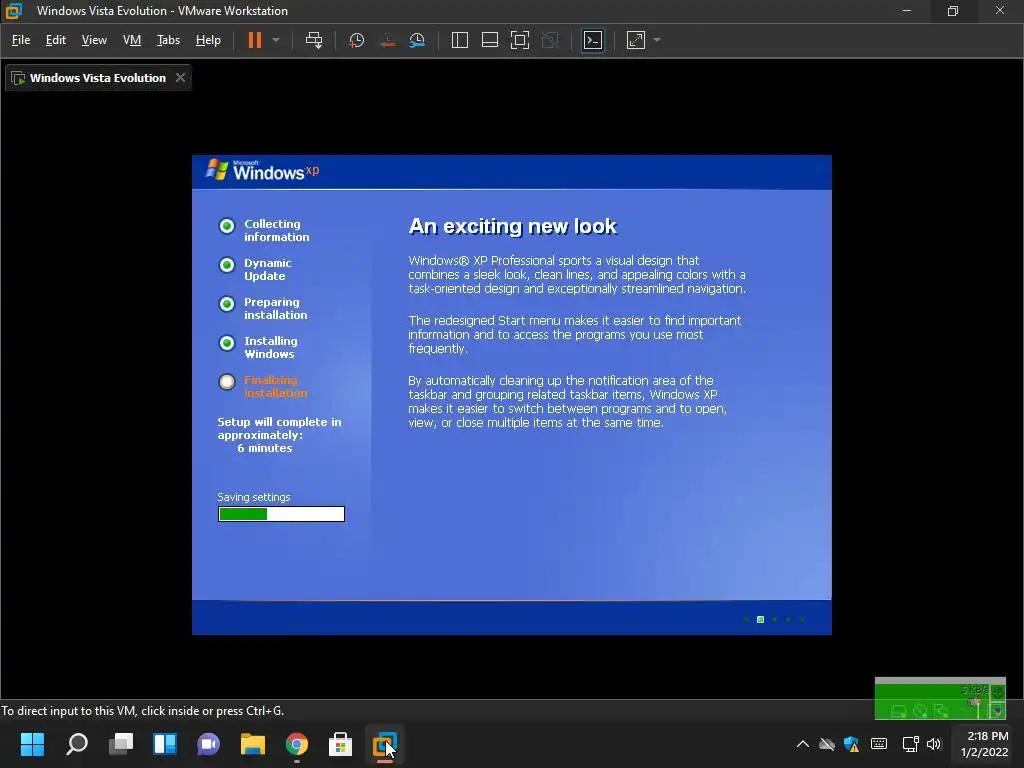Click the '6 minutes' remaining time text
The height and width of the screenshot is (768, 1024).
click(x=264, y=448)
